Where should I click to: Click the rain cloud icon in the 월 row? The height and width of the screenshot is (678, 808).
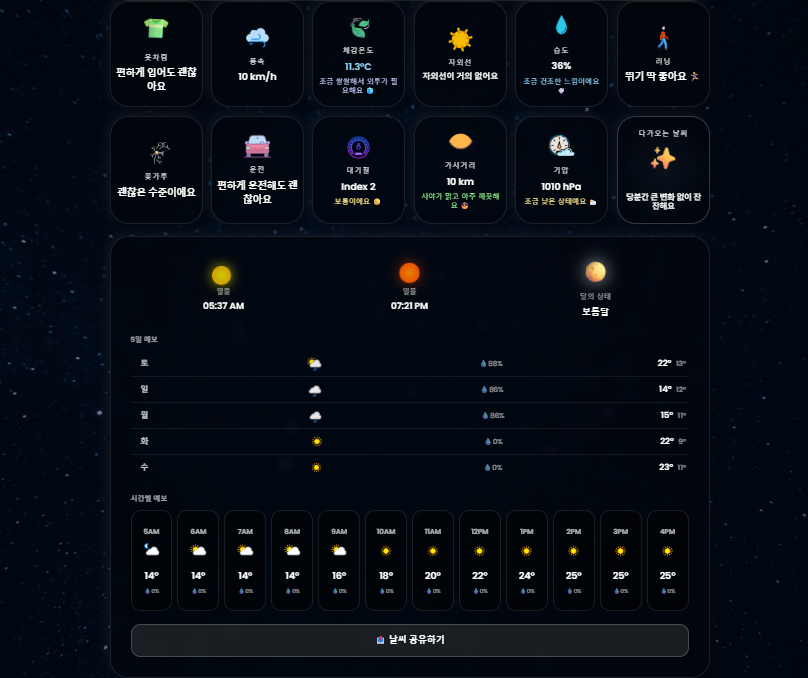(315, 416)
